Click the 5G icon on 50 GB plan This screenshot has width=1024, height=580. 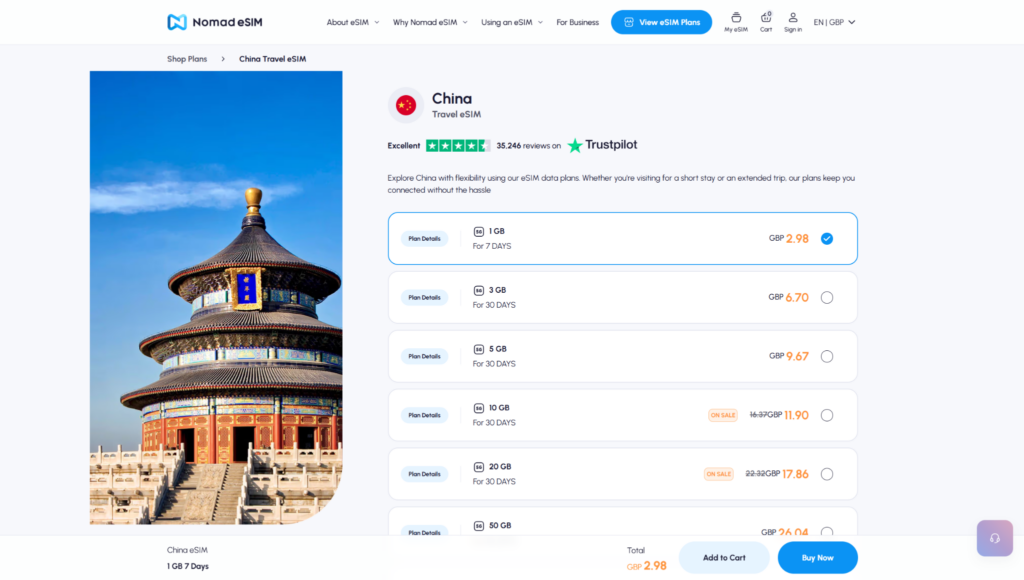(x=479, y=525)
